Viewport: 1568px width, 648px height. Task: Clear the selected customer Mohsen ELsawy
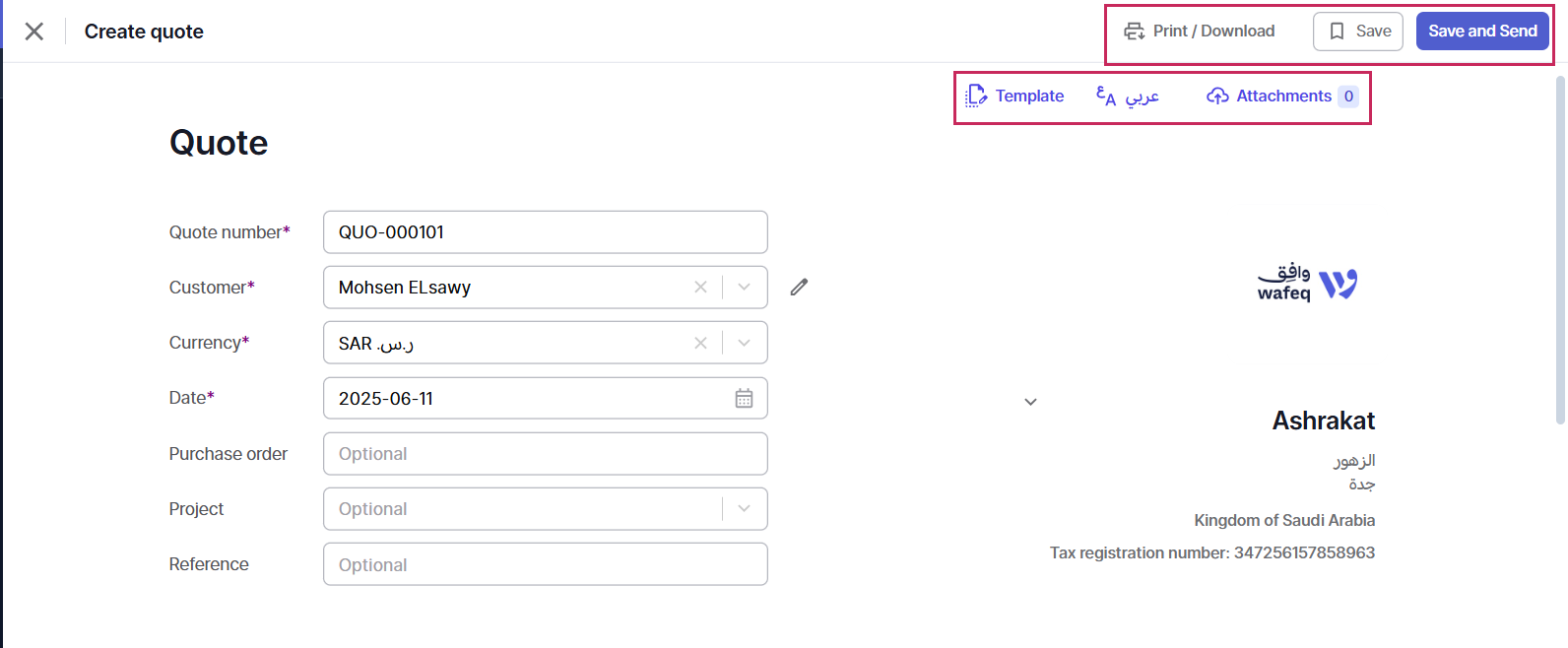tap(700, 288)
